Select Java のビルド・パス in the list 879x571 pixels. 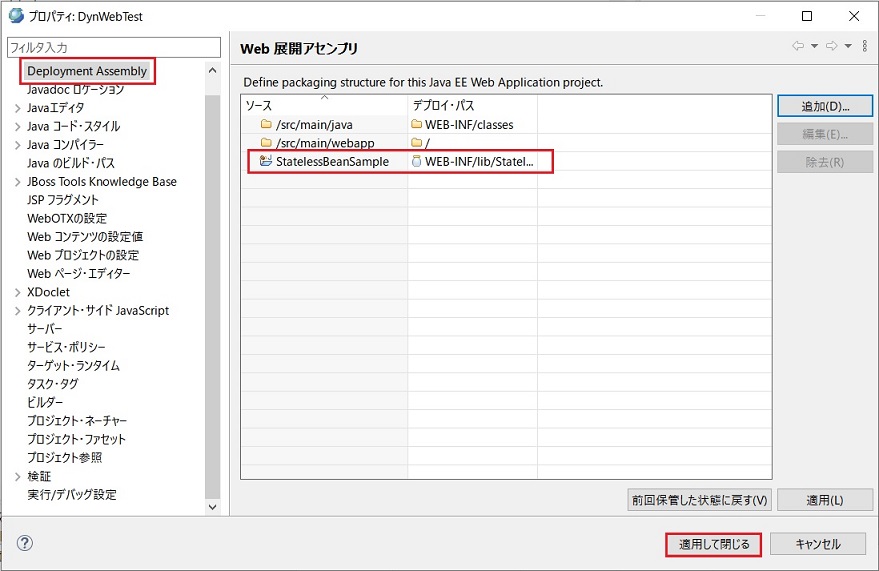71,163
